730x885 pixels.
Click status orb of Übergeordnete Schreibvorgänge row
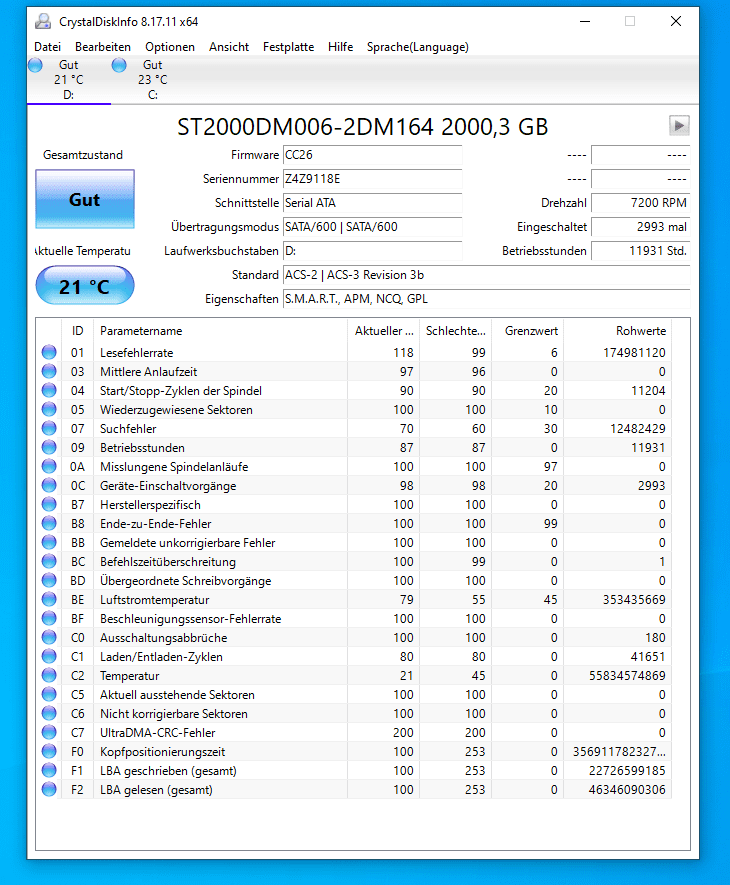coord(49,580)
